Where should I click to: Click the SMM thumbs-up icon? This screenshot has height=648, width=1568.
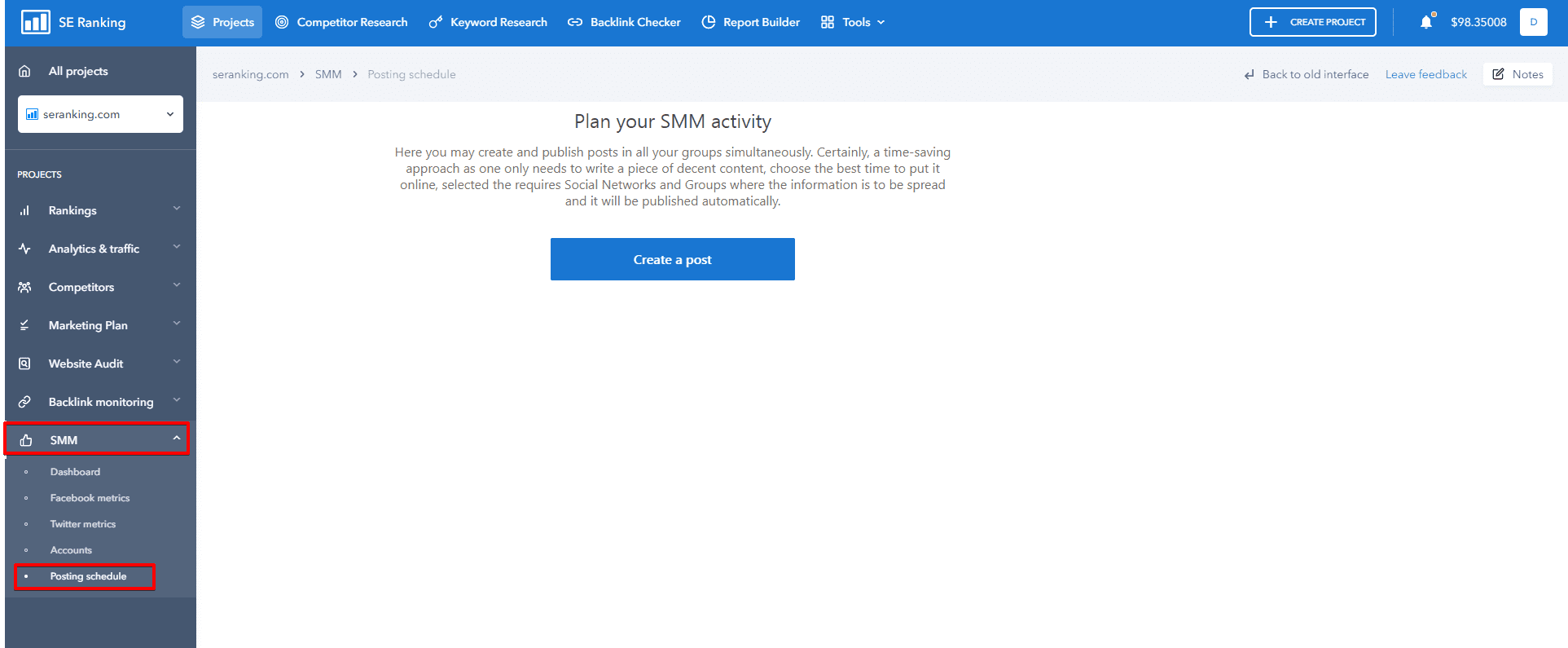pos(26,440)
